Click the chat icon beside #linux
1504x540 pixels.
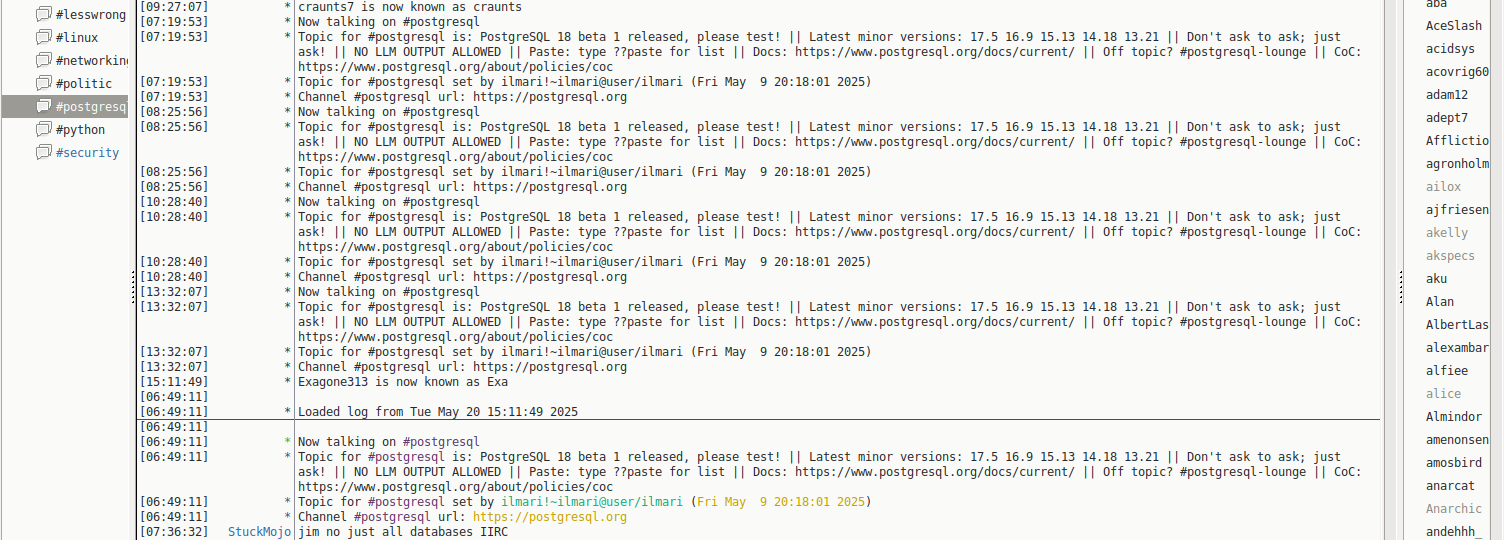click(x=43, y=38)
